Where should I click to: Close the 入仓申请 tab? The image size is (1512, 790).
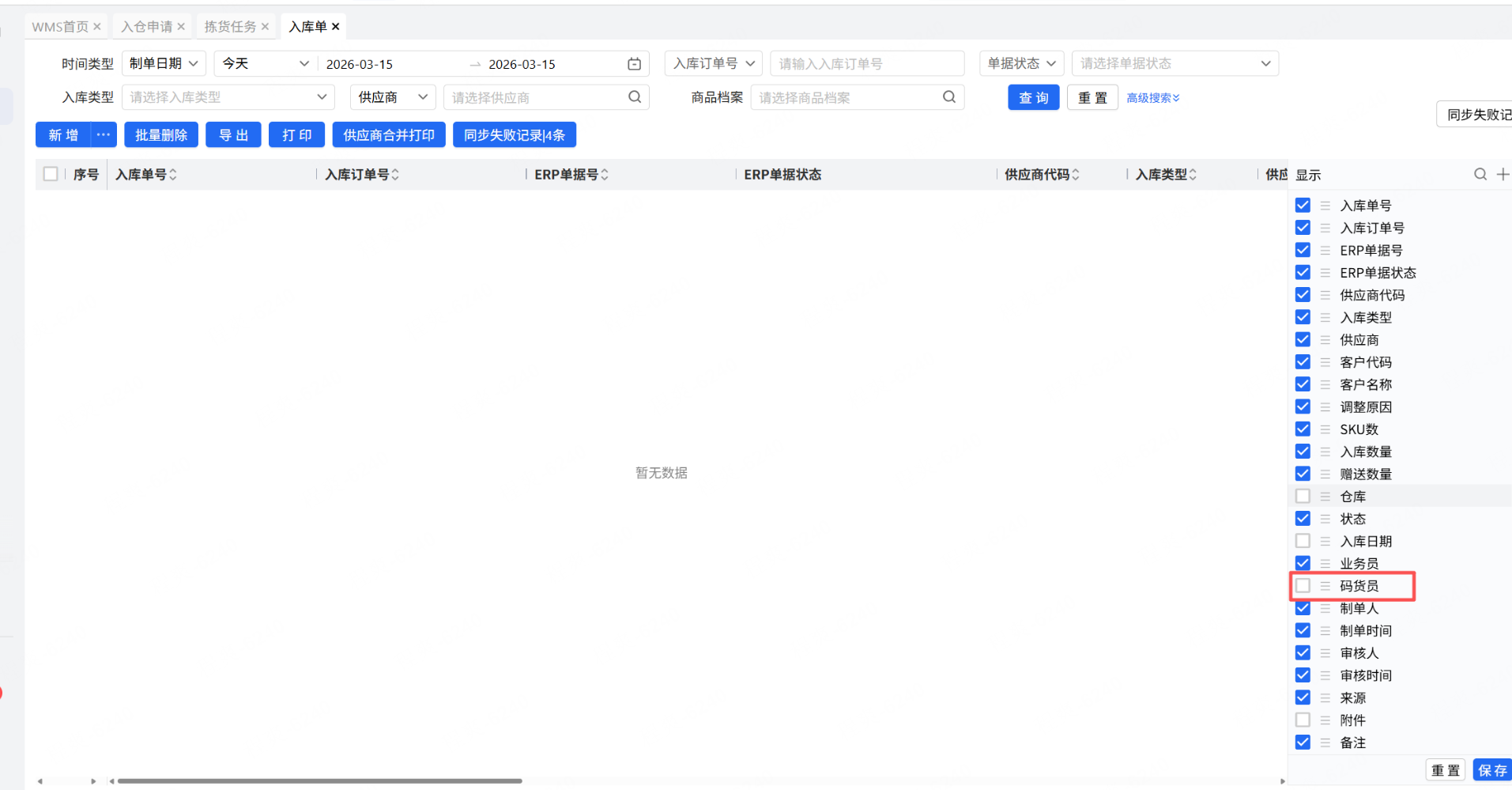pos(181,27)
